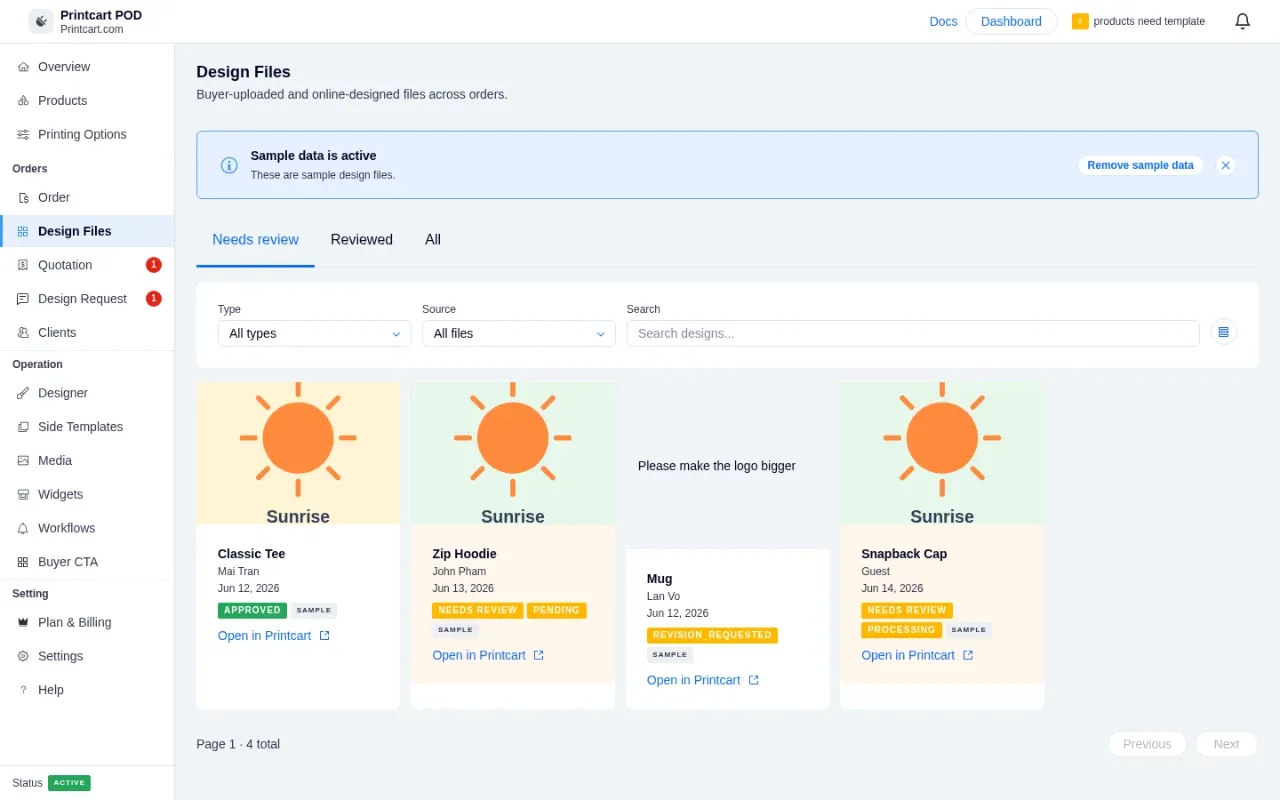Switch to the All tab
1280x800 pixels.
point(433,240)
